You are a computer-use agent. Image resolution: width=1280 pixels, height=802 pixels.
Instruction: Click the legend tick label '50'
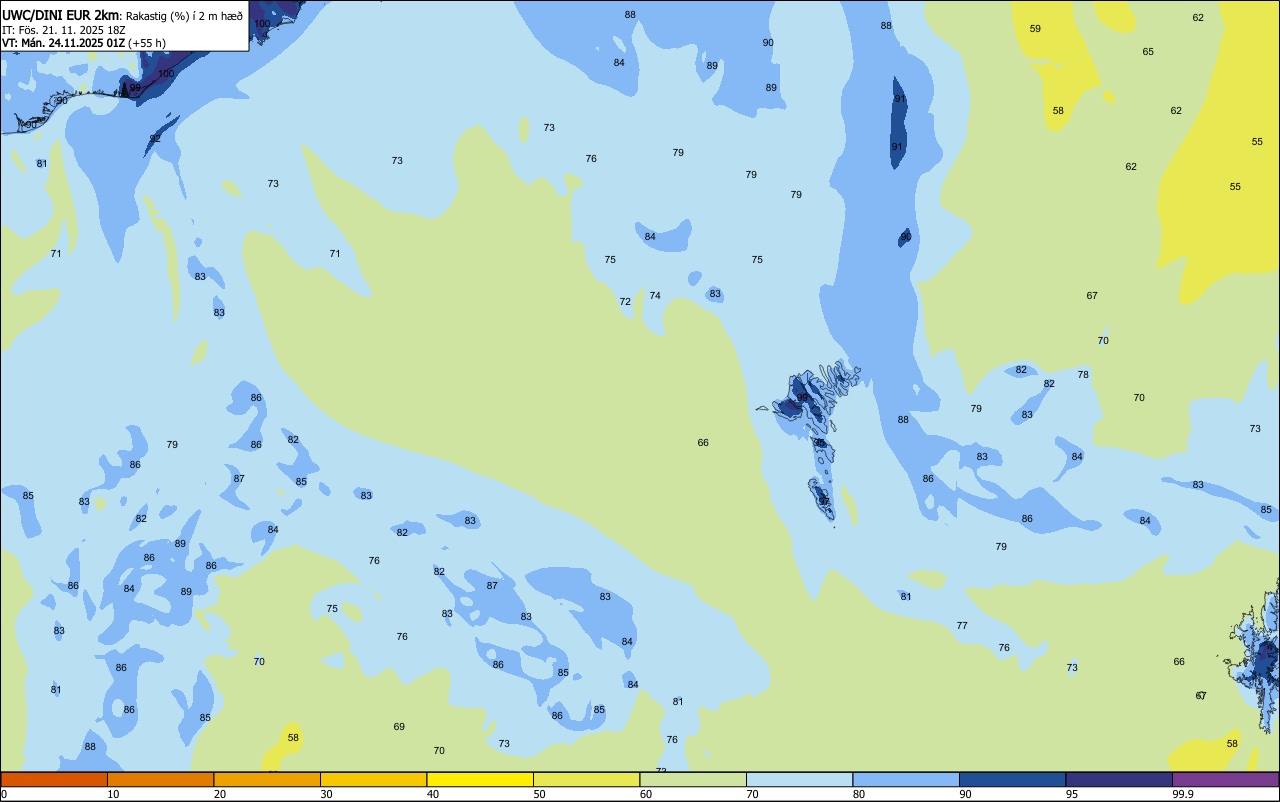point(540,794)
